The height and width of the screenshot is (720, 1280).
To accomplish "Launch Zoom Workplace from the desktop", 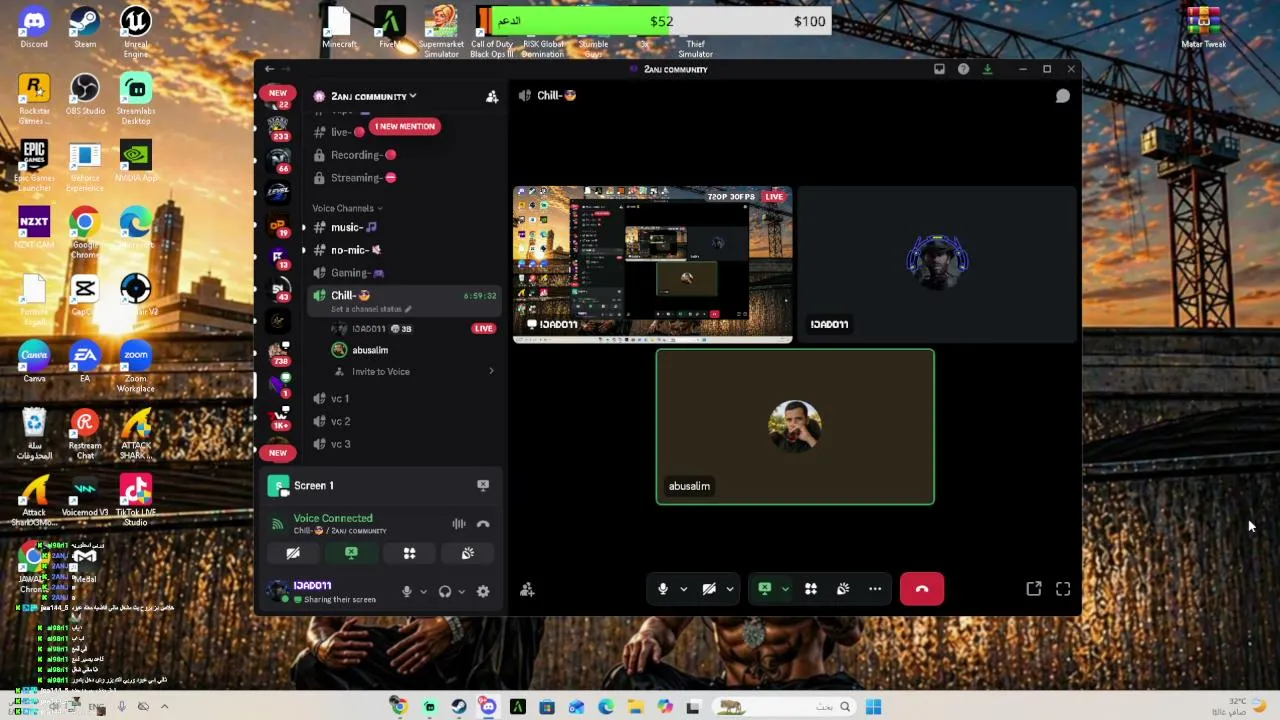I will (x=136, y=366).
